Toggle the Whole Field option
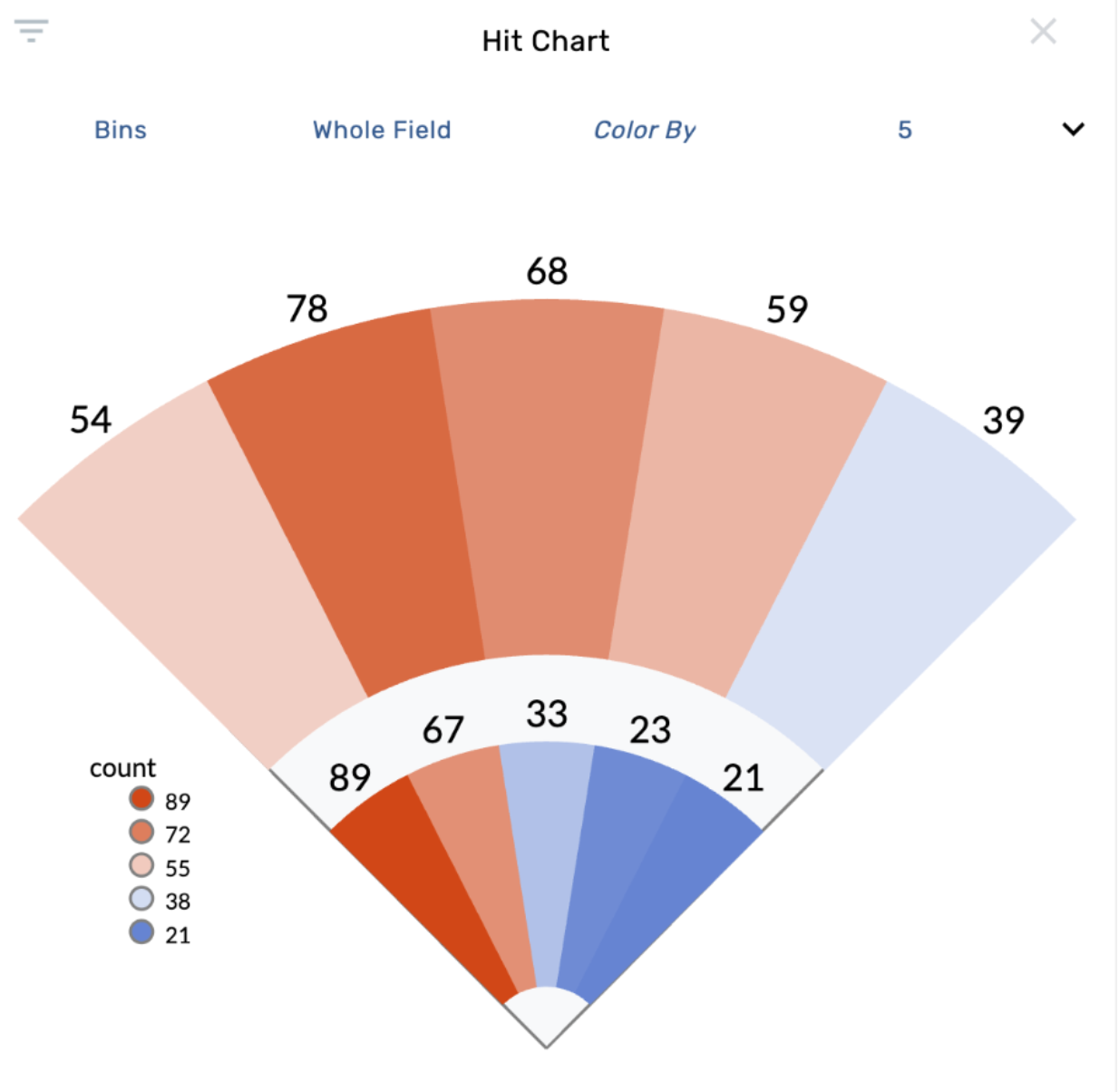This screenshot has height=1092, width=1119. click(381, 130)
